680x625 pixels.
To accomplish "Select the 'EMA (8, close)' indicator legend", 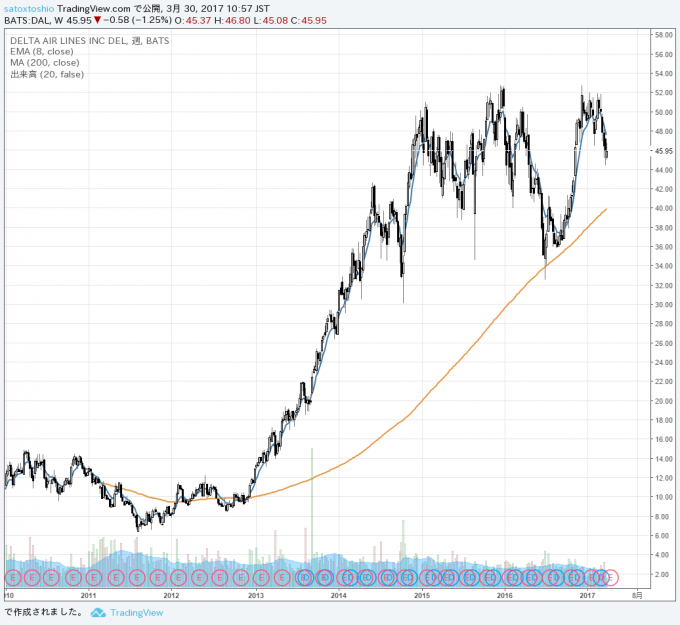I will (x=42, y=52).
